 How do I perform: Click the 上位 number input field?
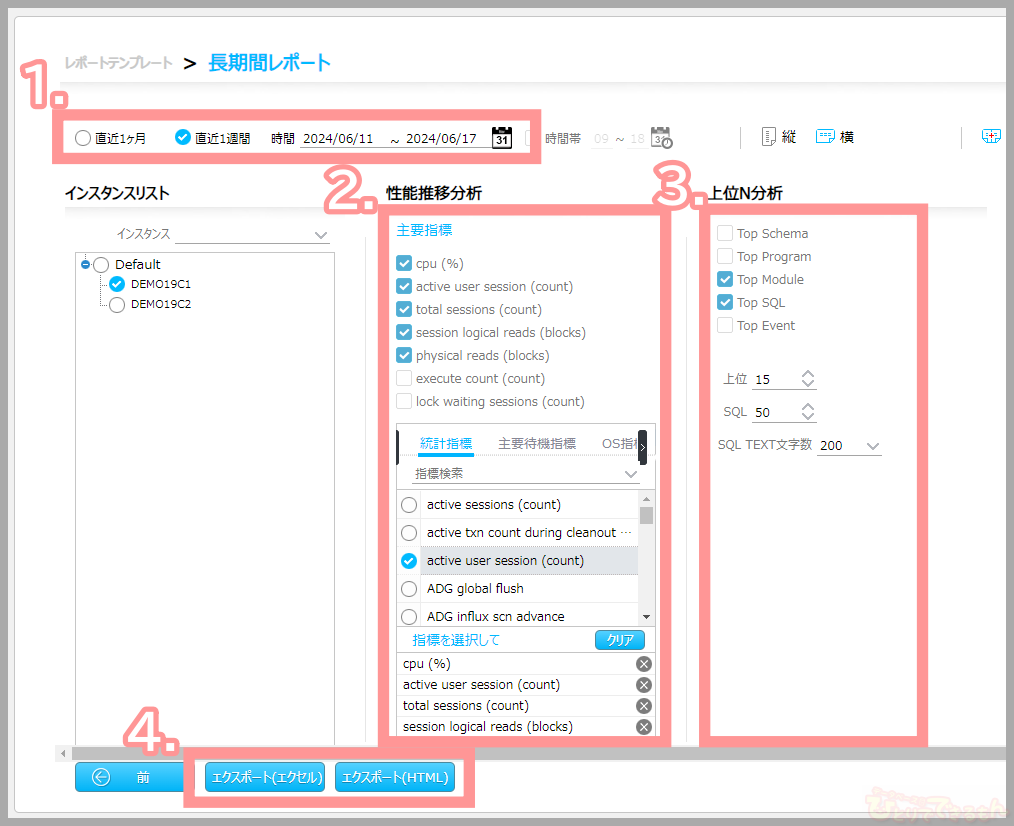point(775,380)
